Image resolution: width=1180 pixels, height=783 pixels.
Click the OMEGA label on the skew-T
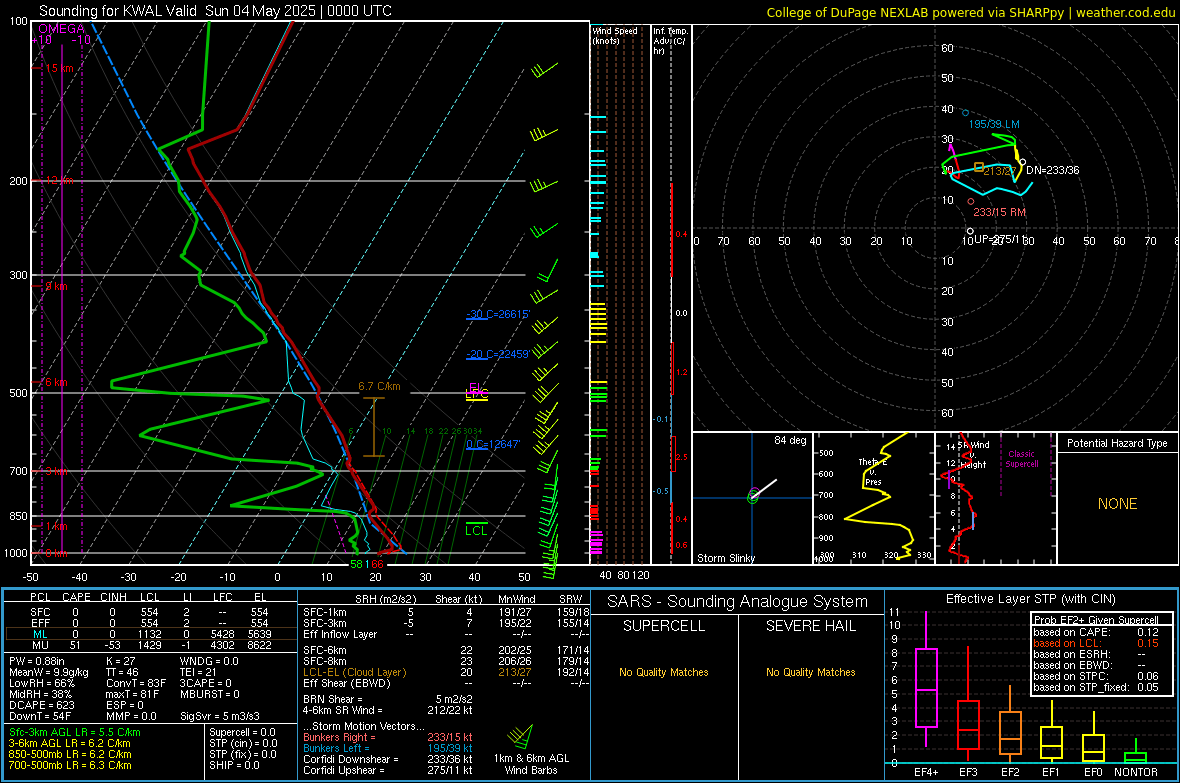click(62, 29)
